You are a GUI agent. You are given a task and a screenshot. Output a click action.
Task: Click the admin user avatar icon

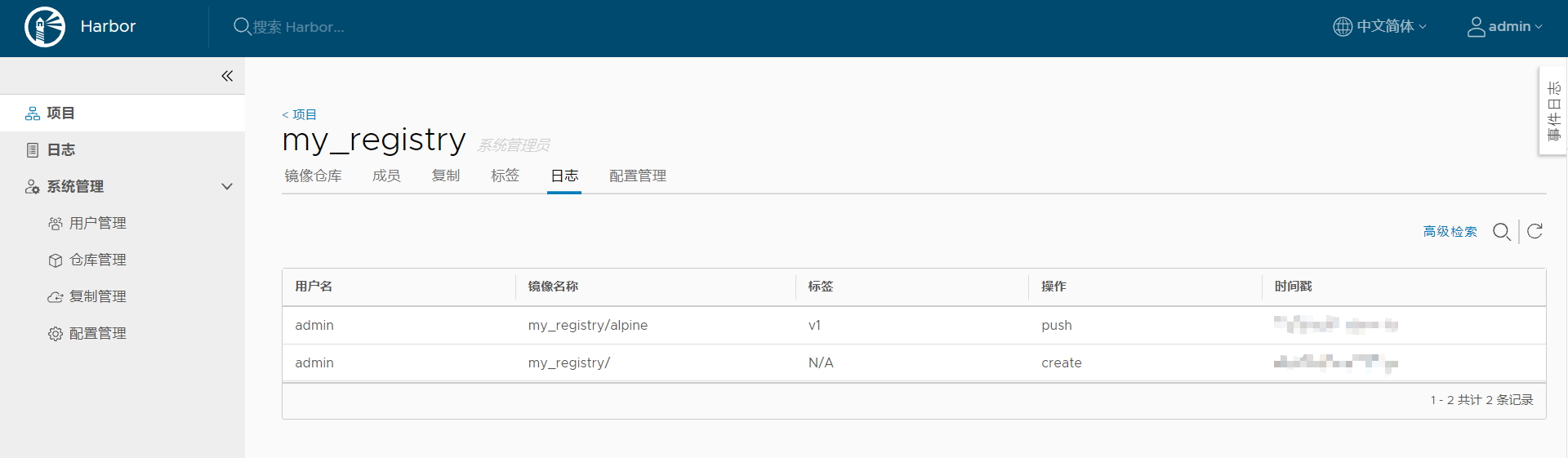click(1477, 27)
